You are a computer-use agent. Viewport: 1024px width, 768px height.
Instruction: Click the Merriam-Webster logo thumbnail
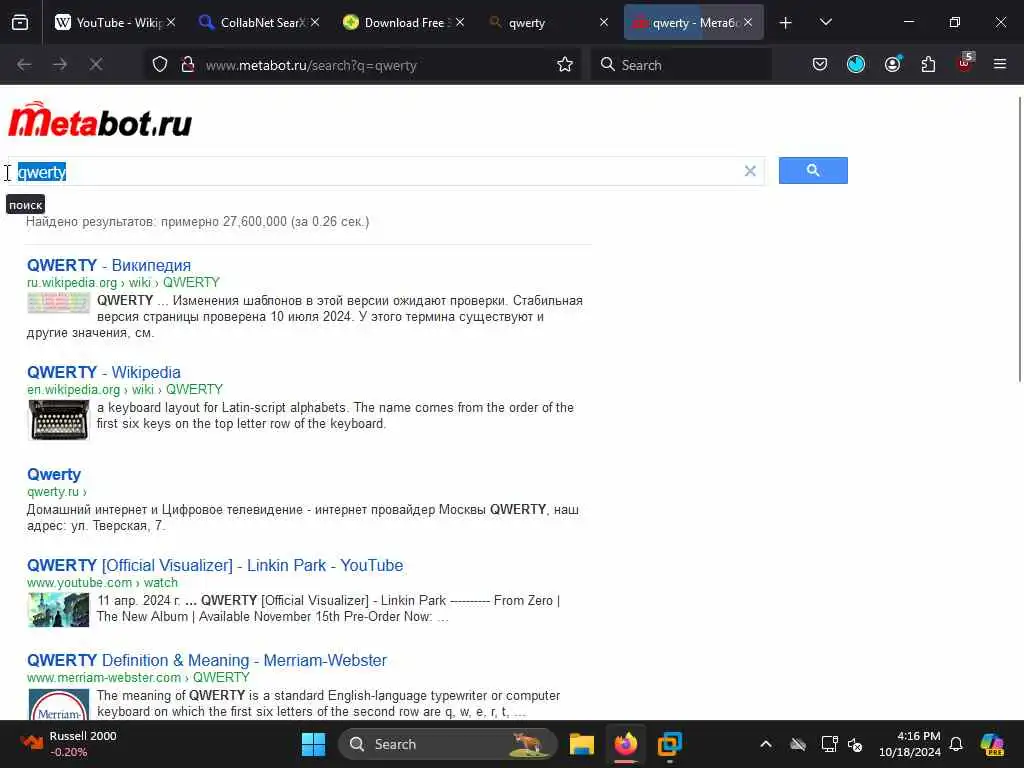point(59,704)
